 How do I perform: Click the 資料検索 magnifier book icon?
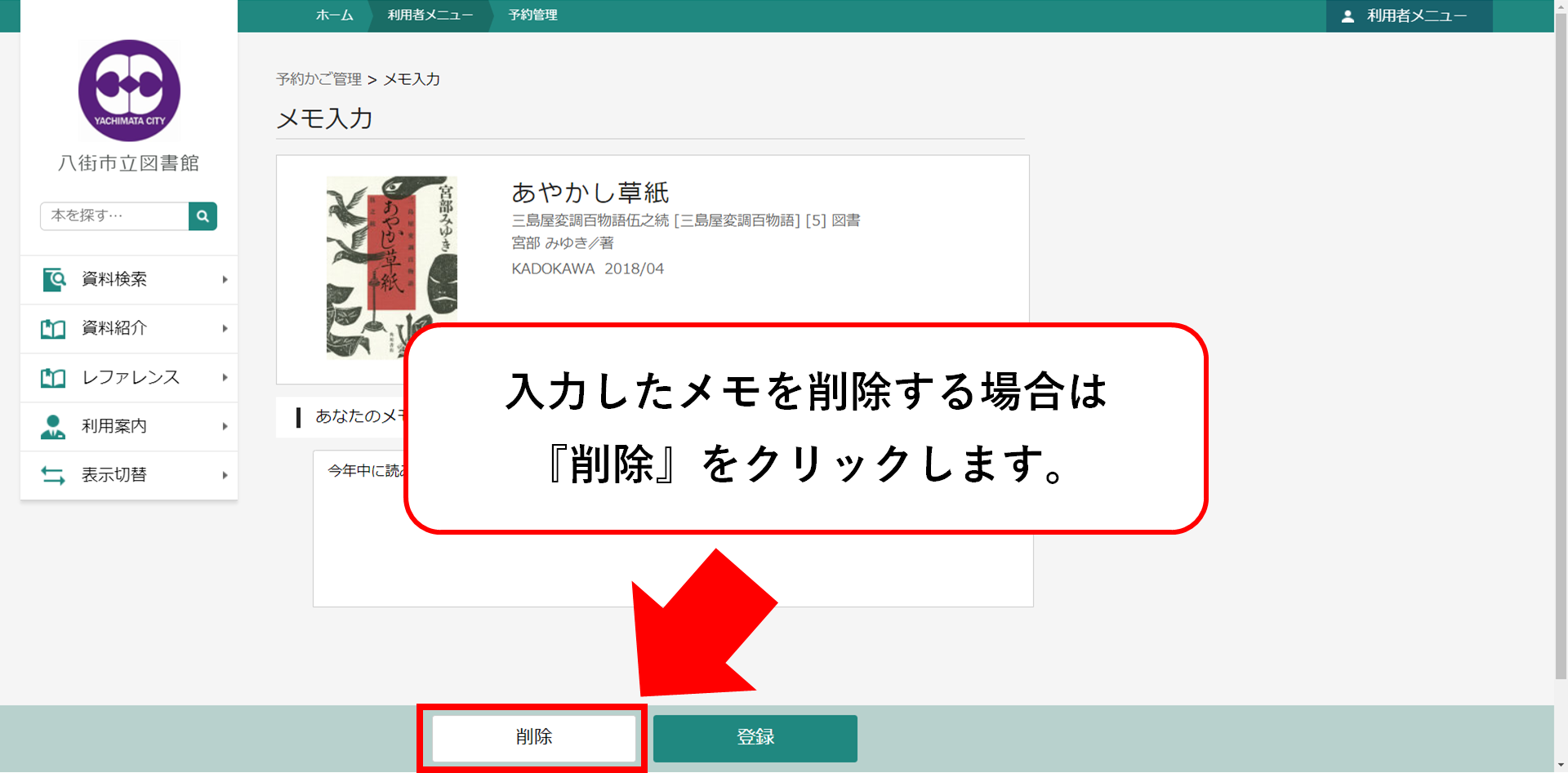click(53, 280)
